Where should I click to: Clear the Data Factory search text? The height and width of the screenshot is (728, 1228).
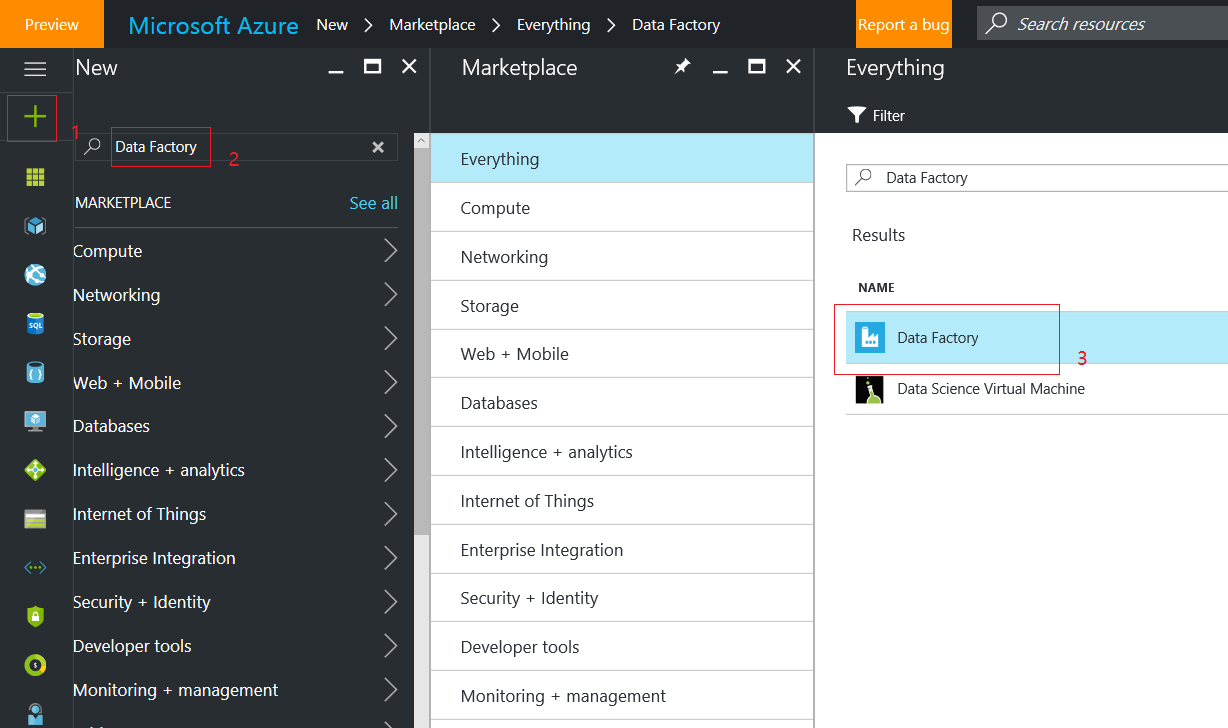pos(378,147)
